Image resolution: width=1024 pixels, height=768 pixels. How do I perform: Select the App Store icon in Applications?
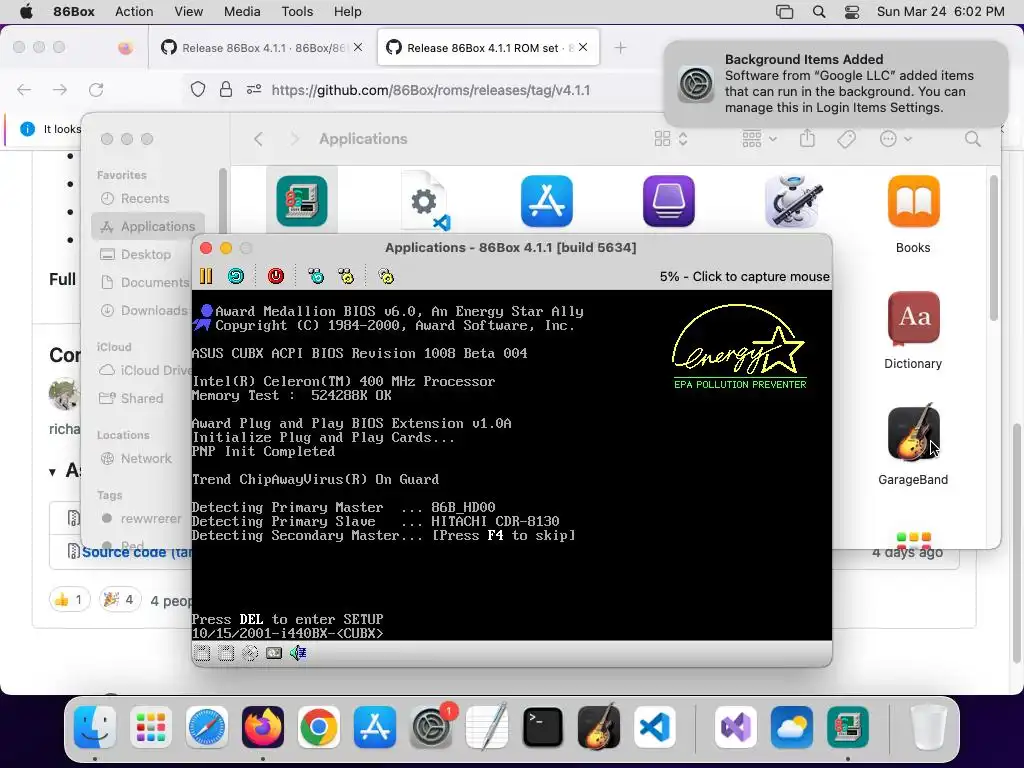pyautogui.click(x=547, y=201)
